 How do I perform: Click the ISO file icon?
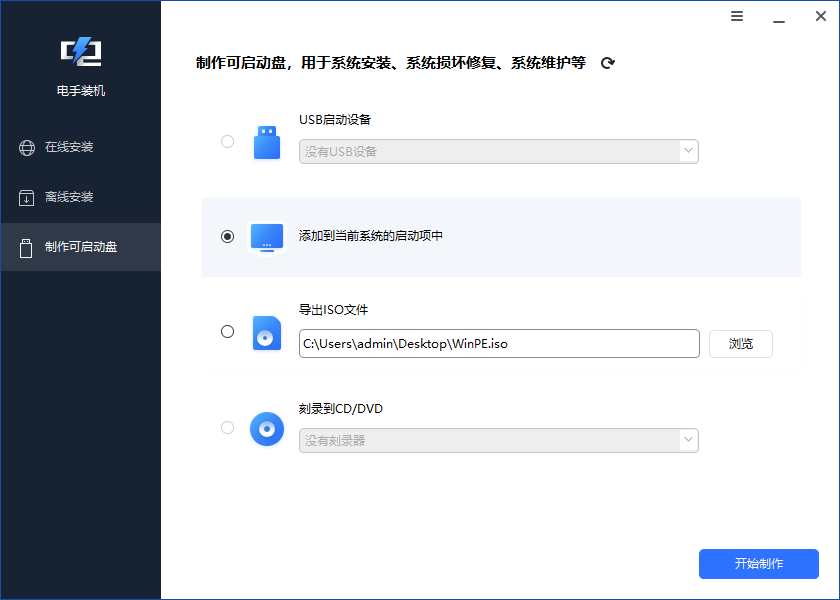pos(267,333)
